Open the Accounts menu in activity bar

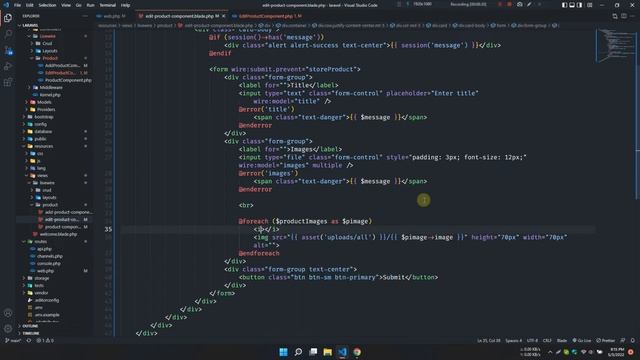(x=8, y=313)
